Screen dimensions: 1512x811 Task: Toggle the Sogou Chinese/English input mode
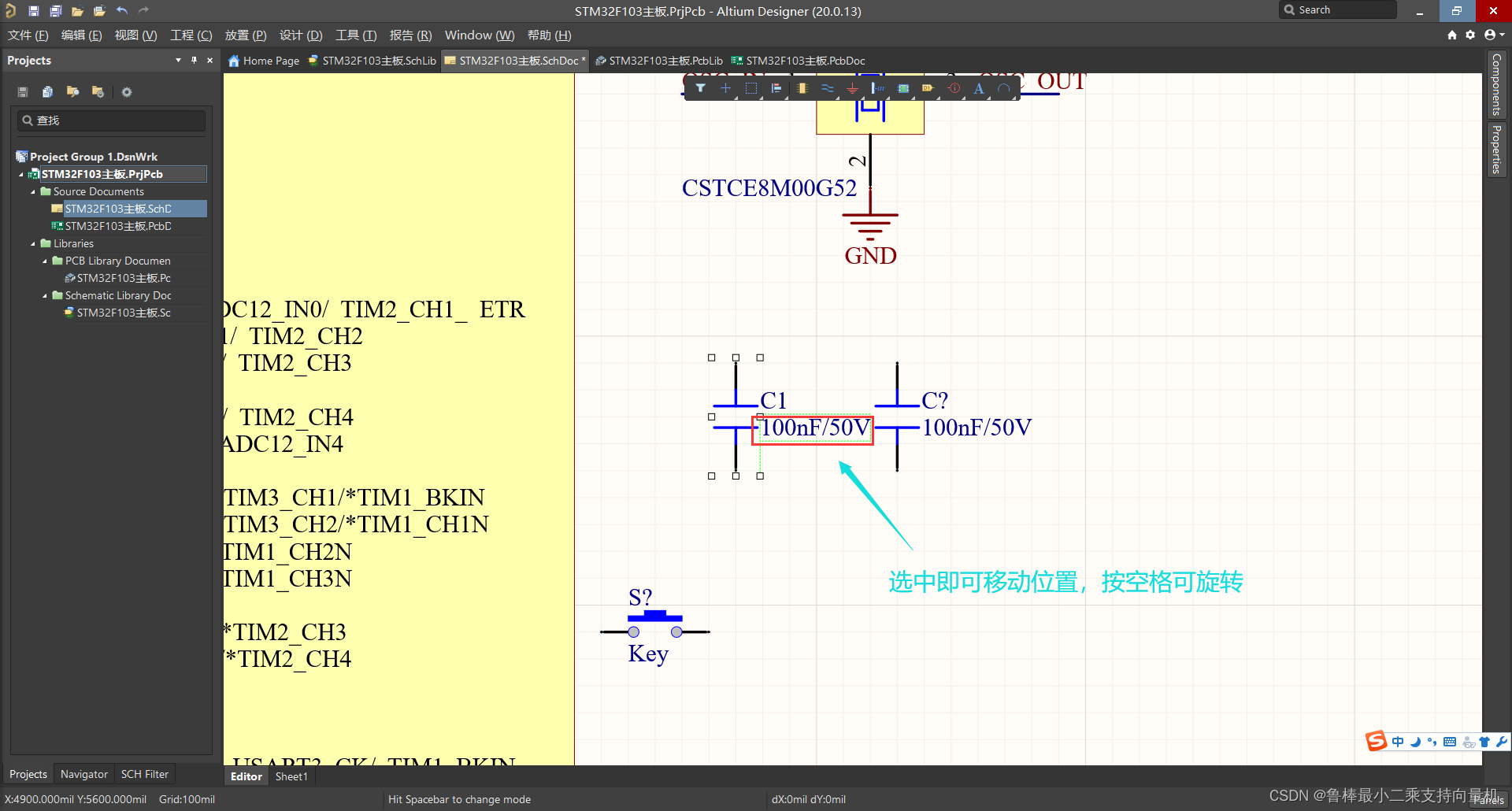1398,742
